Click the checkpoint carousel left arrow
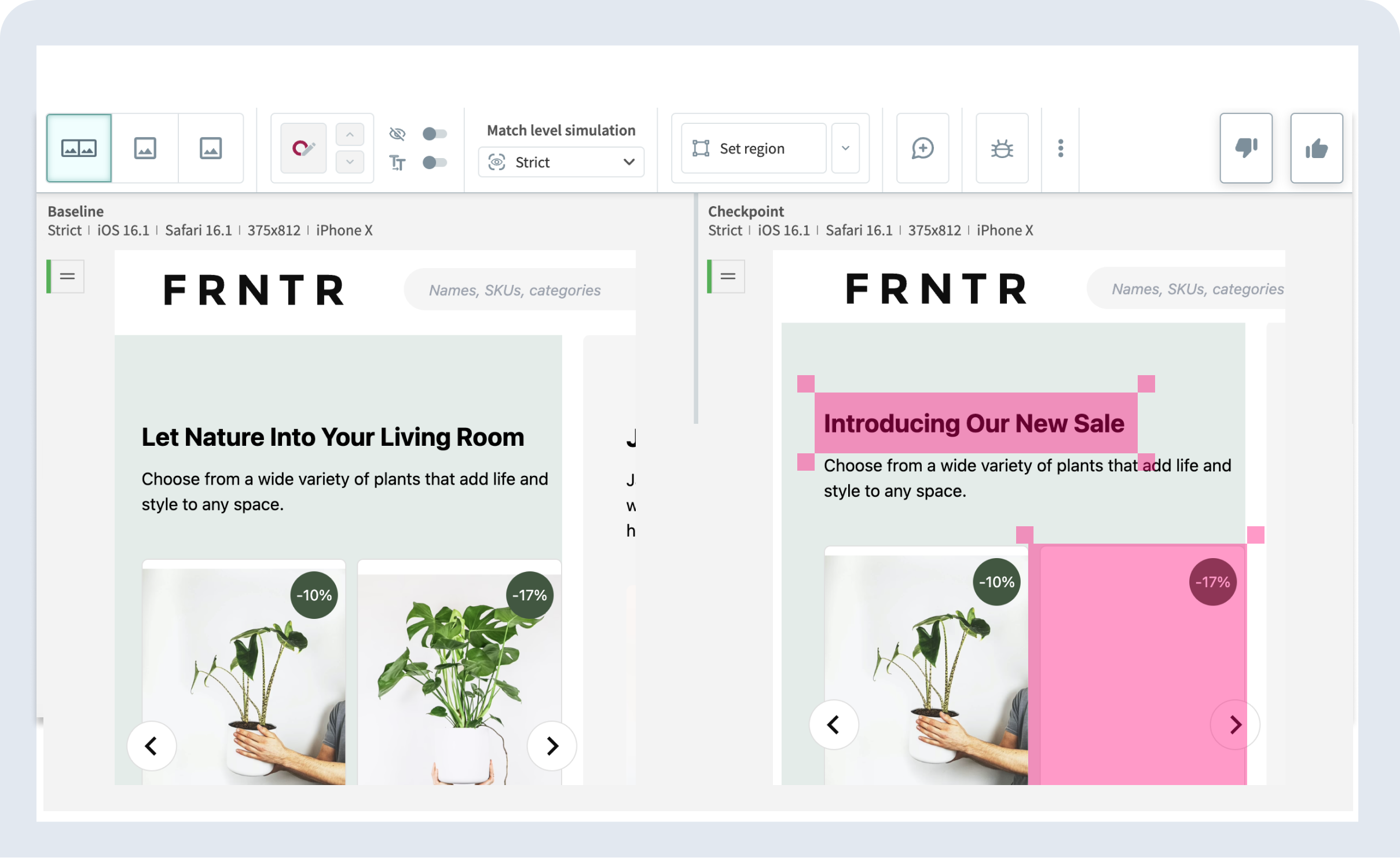1400x858 pixels. pos(834,725)
